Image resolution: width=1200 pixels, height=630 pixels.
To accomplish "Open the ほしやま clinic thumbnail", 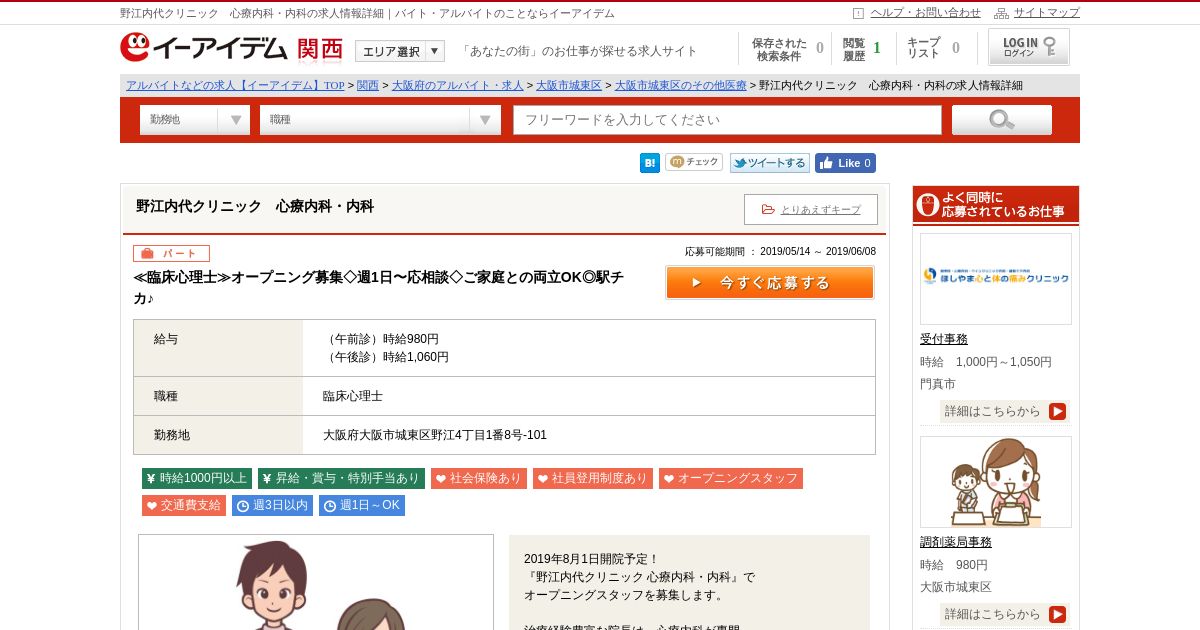I will pos(996,279).
